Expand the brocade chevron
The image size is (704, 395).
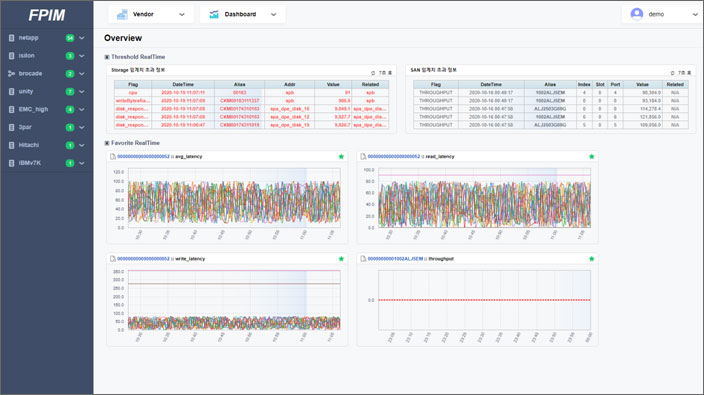[82, 74]
